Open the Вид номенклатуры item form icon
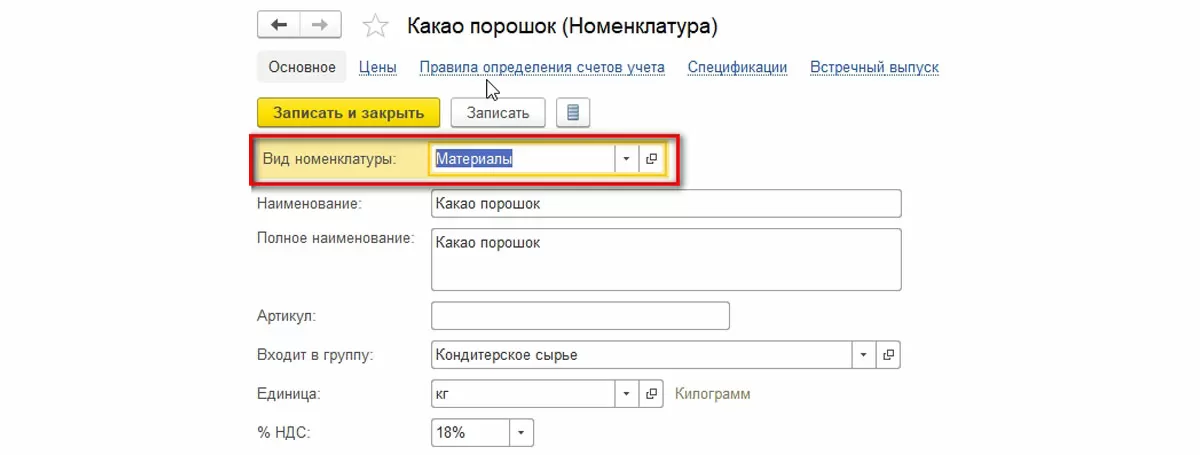This screenshot has width=1200, height=455. 652,159
